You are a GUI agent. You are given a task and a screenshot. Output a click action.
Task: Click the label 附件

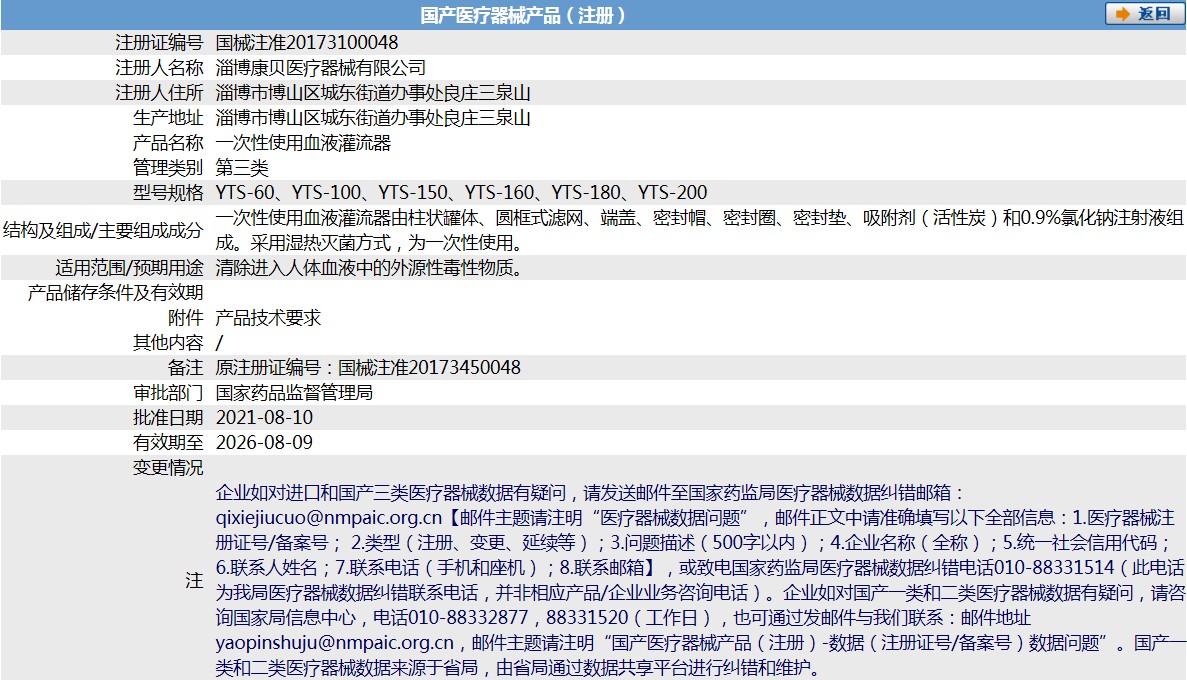coord(186,317)
